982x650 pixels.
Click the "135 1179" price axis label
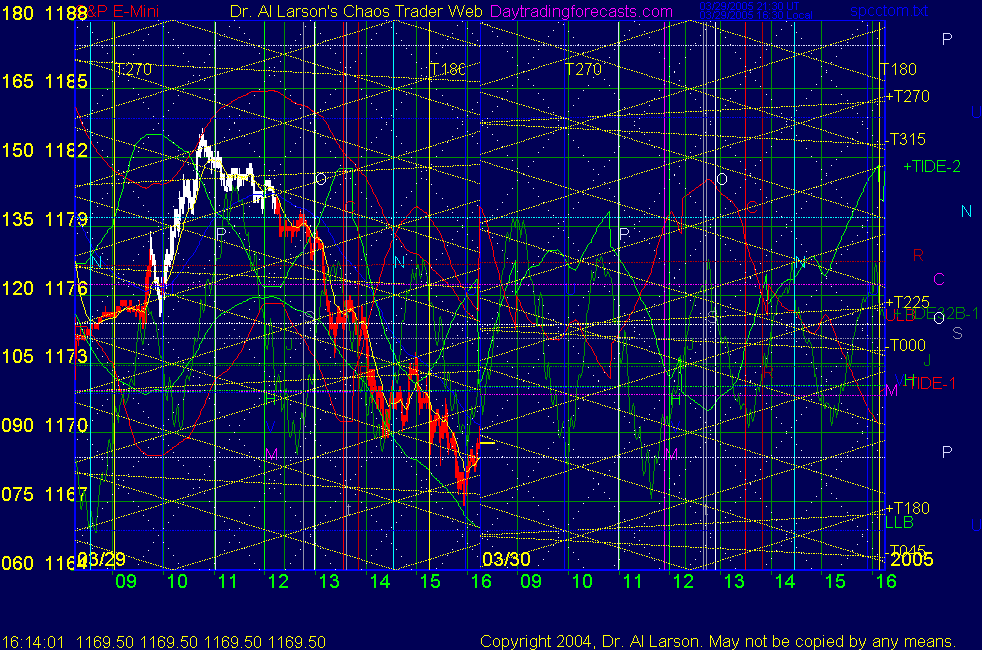pyautogui.click(x=44, y=219)
